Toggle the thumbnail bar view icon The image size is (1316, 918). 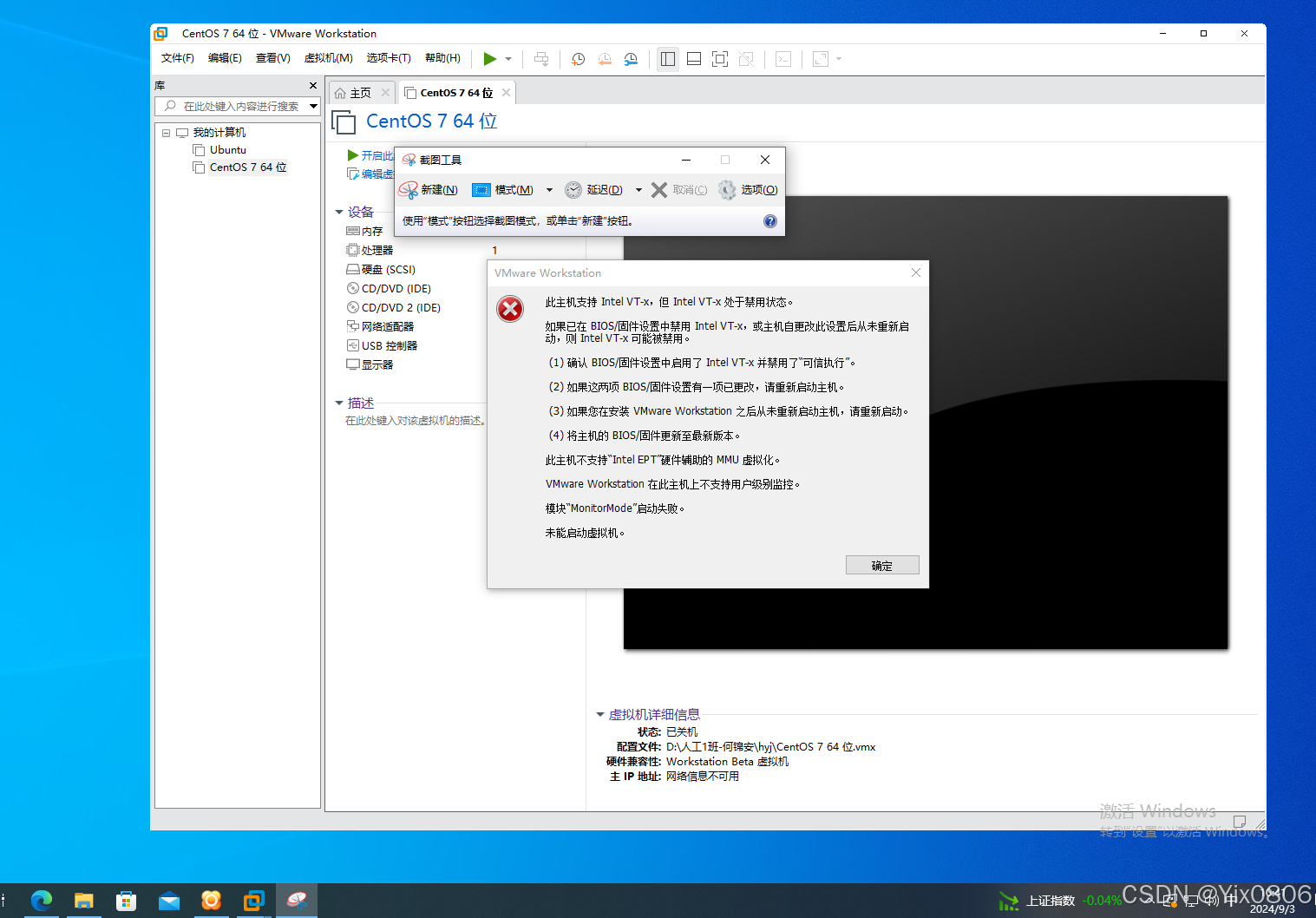point(694,59)
